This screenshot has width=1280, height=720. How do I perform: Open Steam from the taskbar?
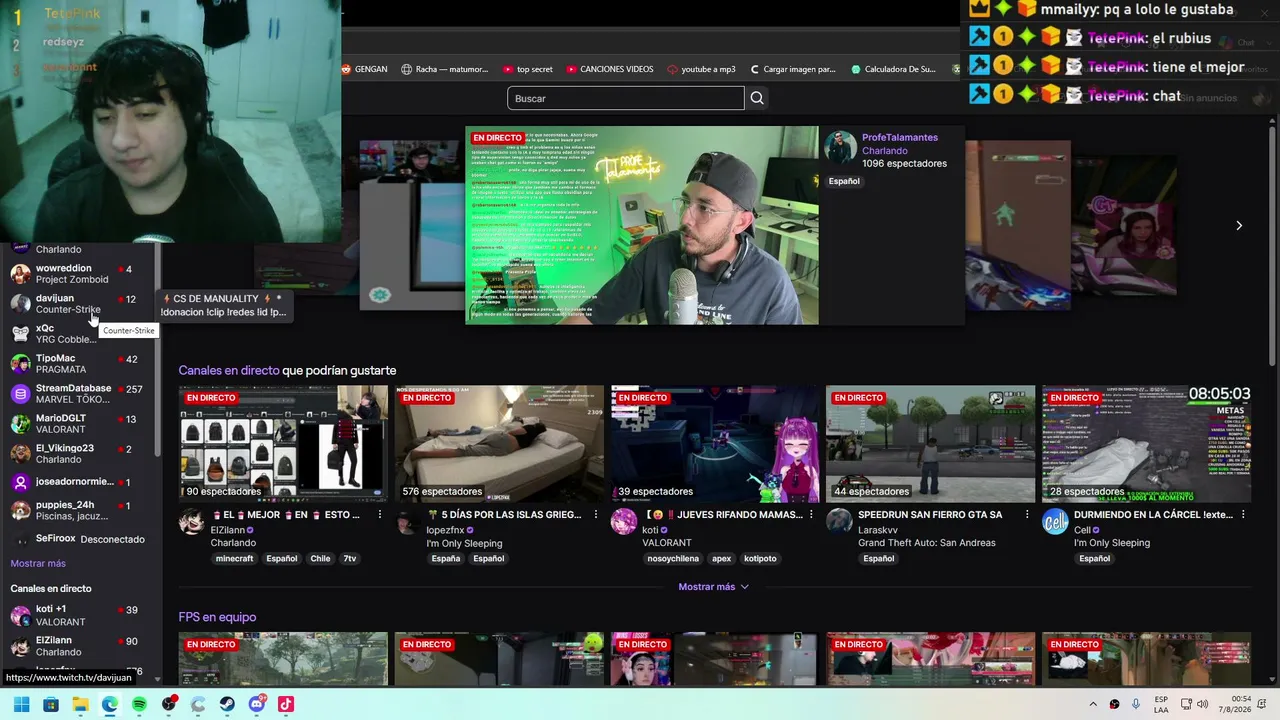pyautogui.click(x=227, y=704)
